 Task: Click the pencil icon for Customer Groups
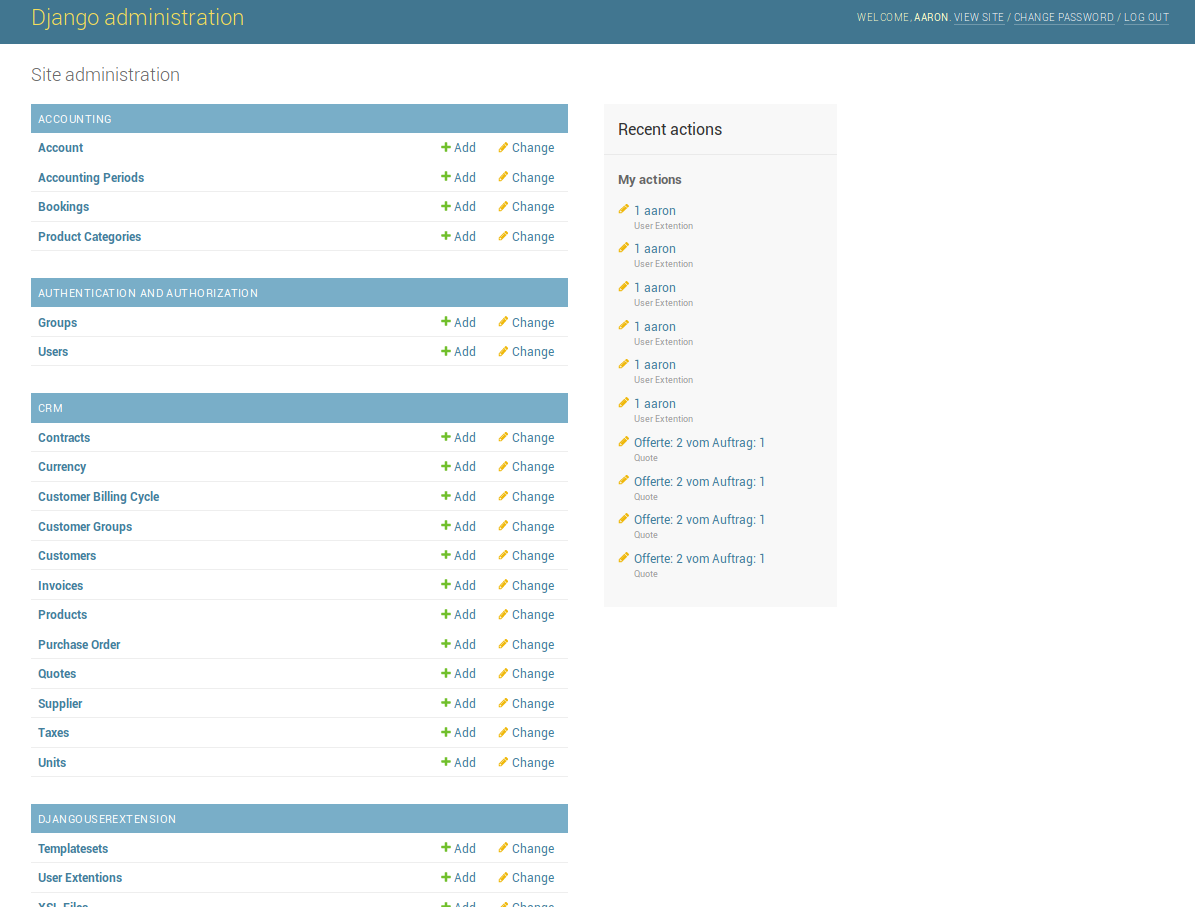(503, 526)
